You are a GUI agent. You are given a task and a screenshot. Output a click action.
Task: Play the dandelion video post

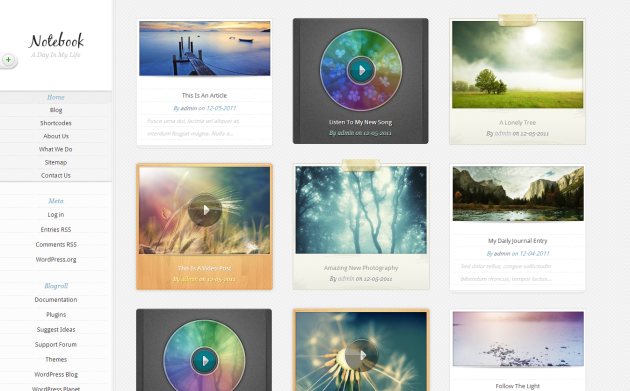click(x=362, y=355)
